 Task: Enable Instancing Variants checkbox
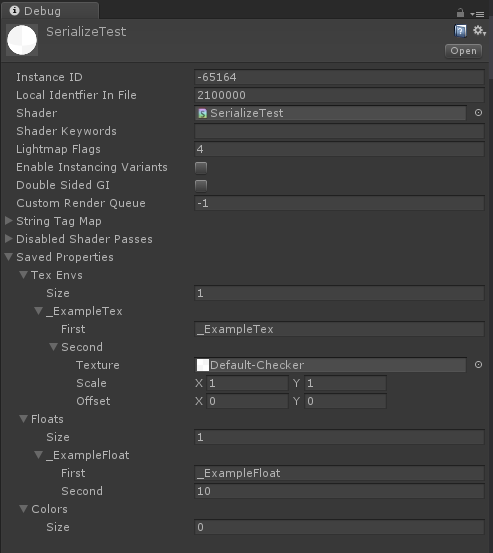point(201,168)
